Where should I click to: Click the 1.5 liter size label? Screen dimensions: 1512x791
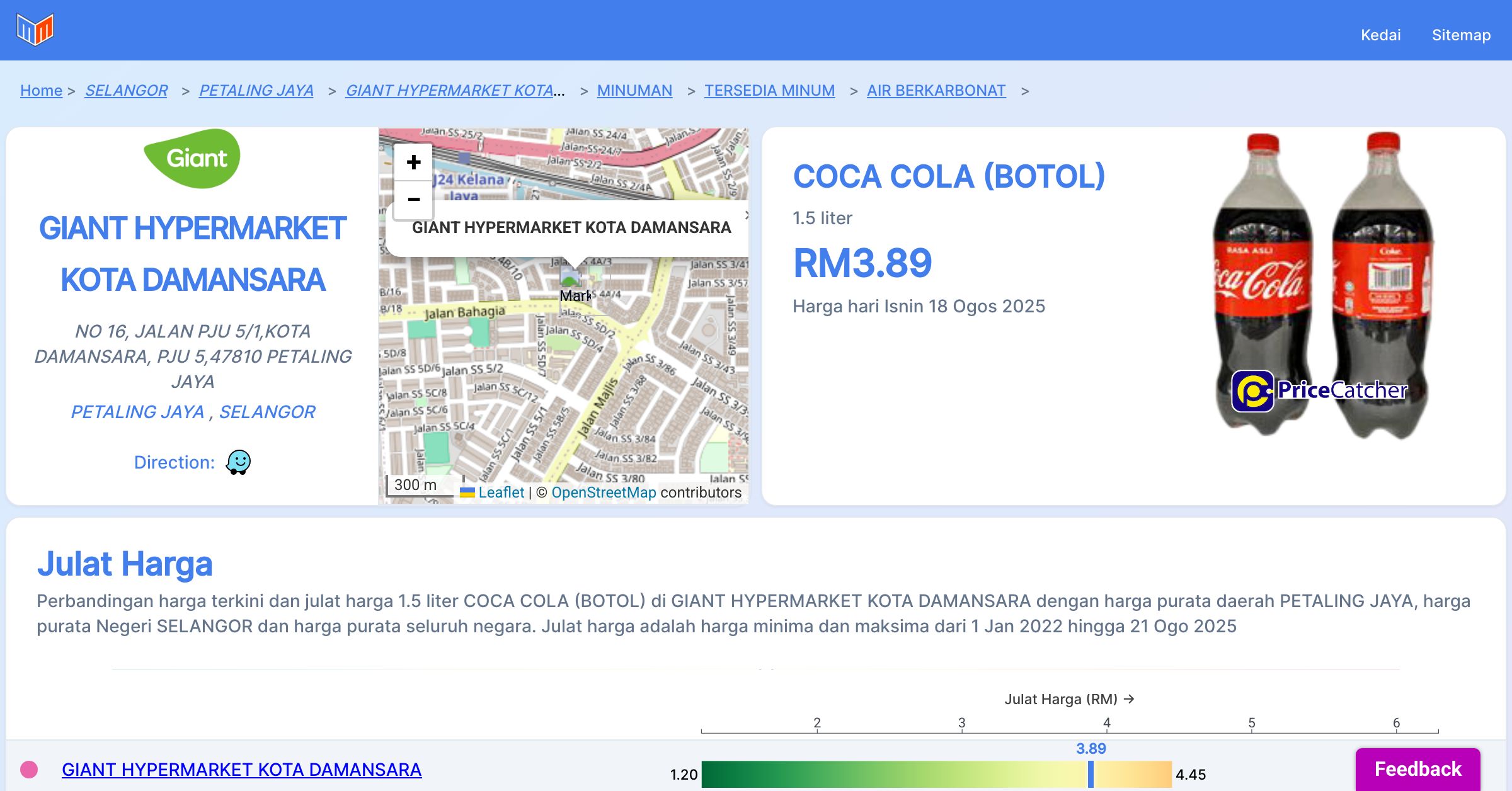coord(822,218)
